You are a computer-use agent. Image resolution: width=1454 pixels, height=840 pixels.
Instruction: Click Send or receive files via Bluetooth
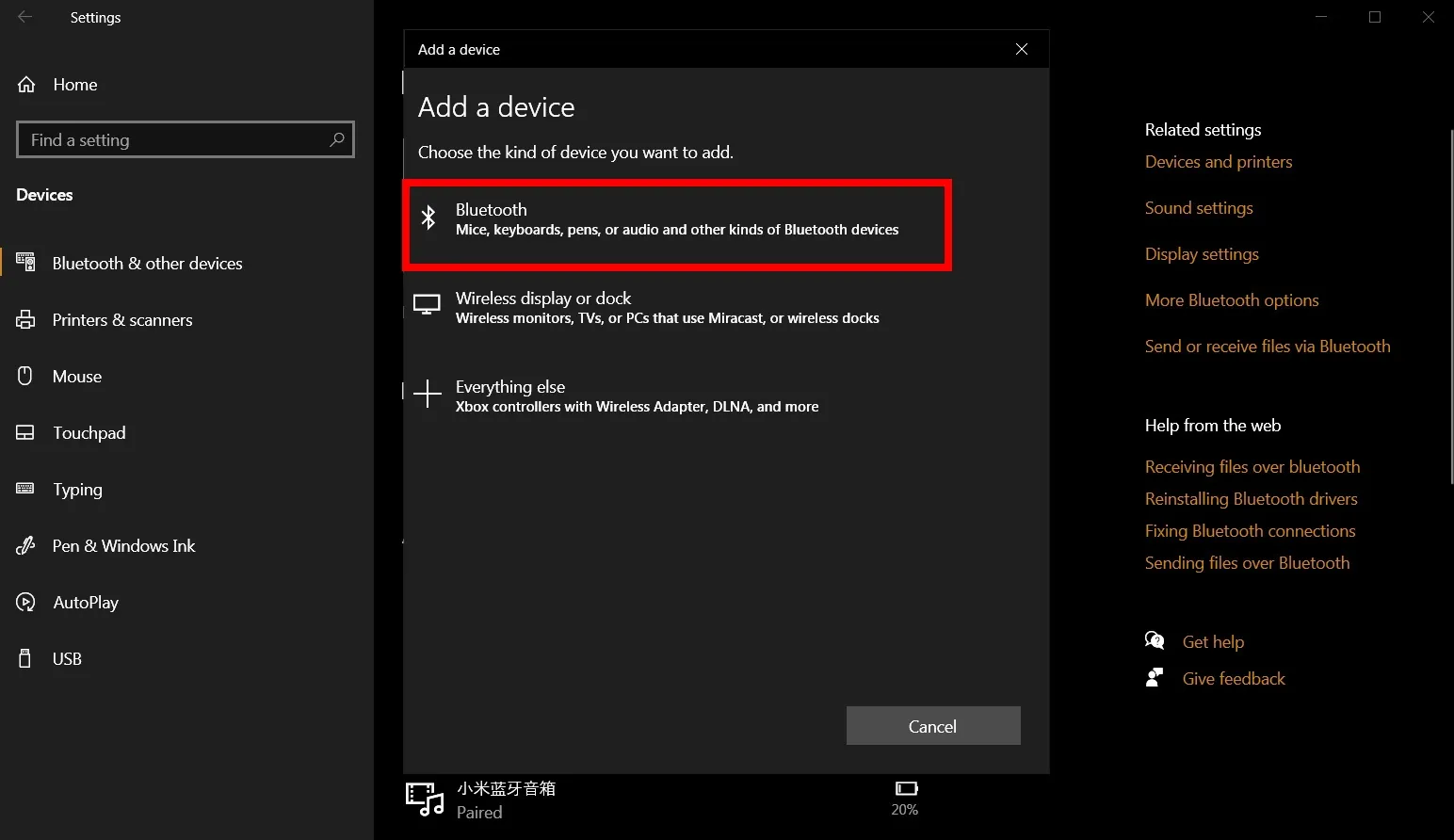[1267, 347]
